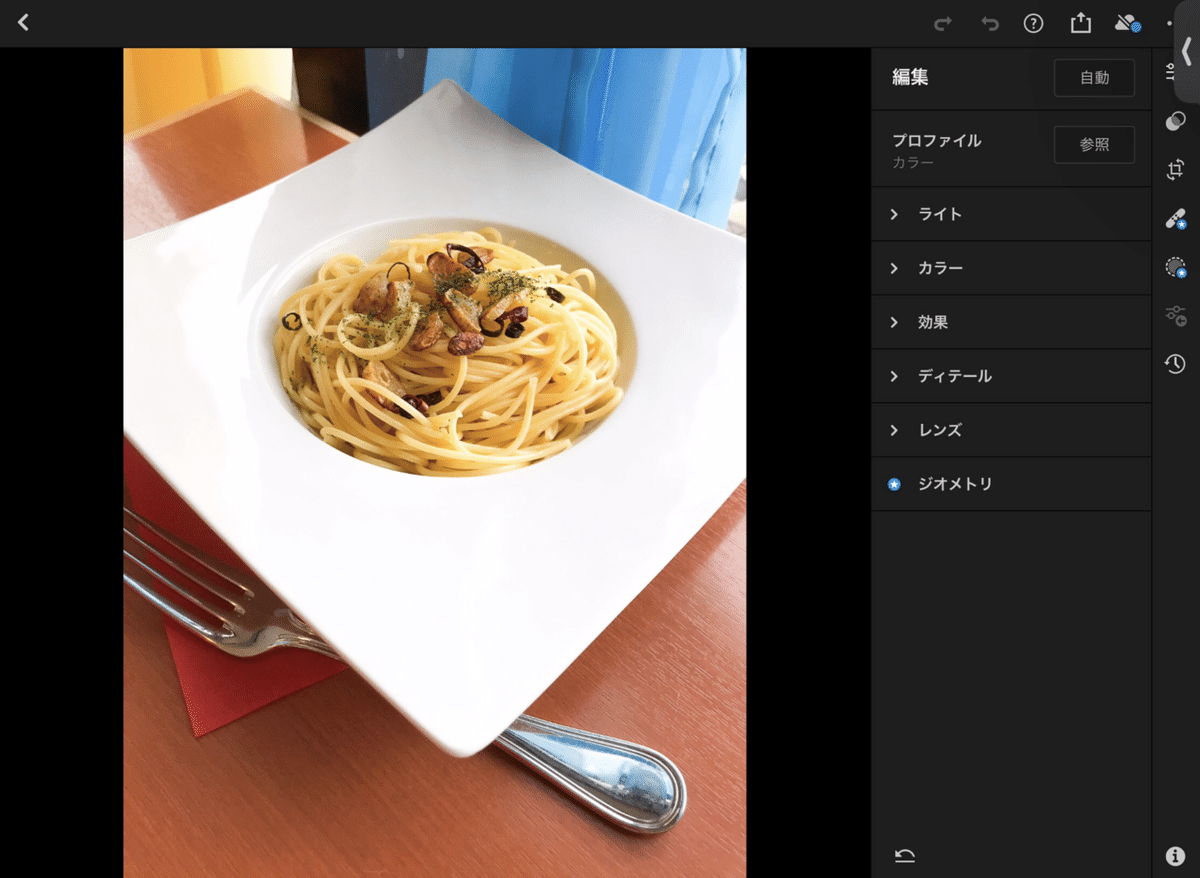Tap the pasta photo in the preview
Image resolution: width=1200 pixels, height=878 pixels.
[x=435, y=463]
